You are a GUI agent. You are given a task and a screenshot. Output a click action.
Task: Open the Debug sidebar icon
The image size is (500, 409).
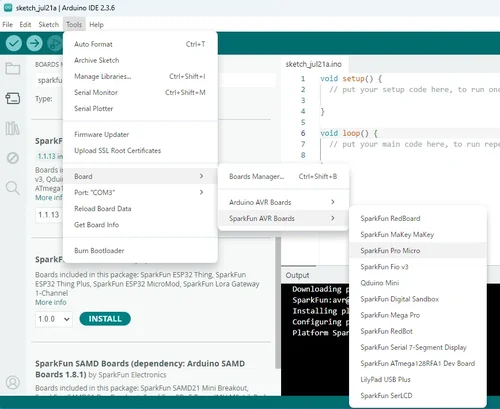(x=13, y=158)
